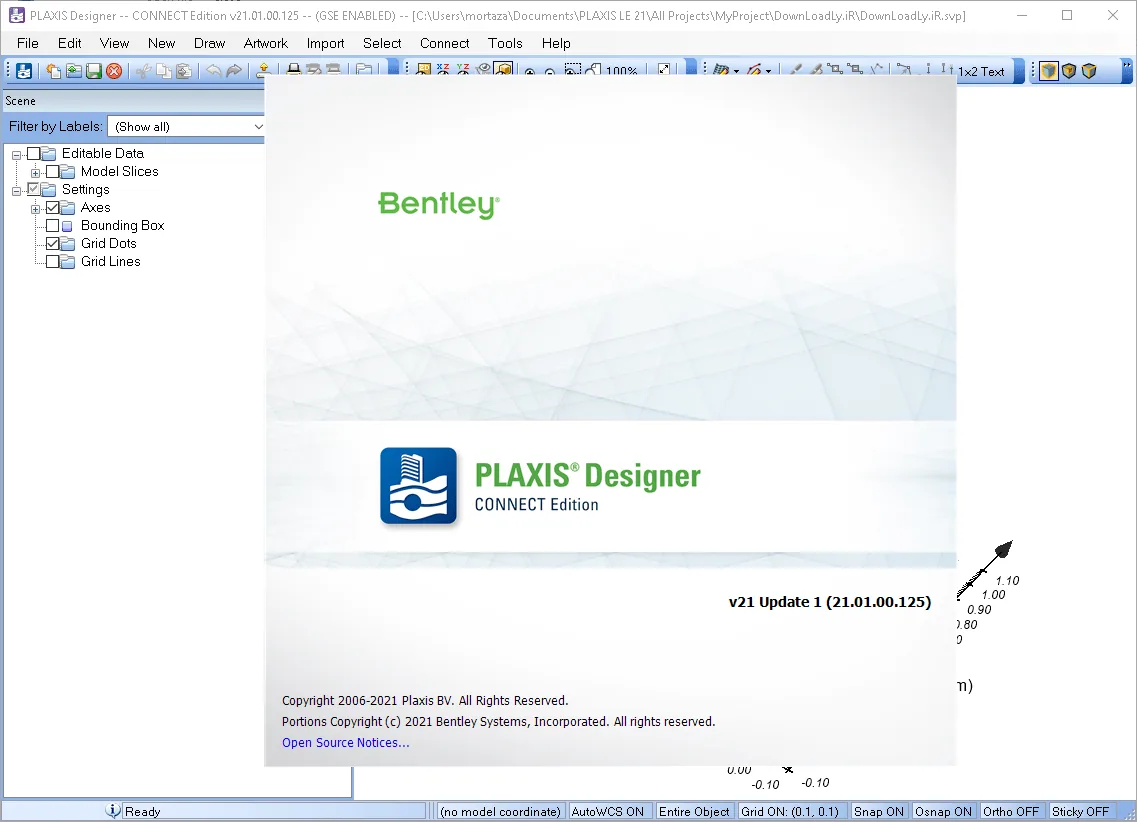Image resolution: width=1137 pixels, height=822 pixels.
Task: Click the zoom extents arrows icon
Action: (x=663, y=70)
